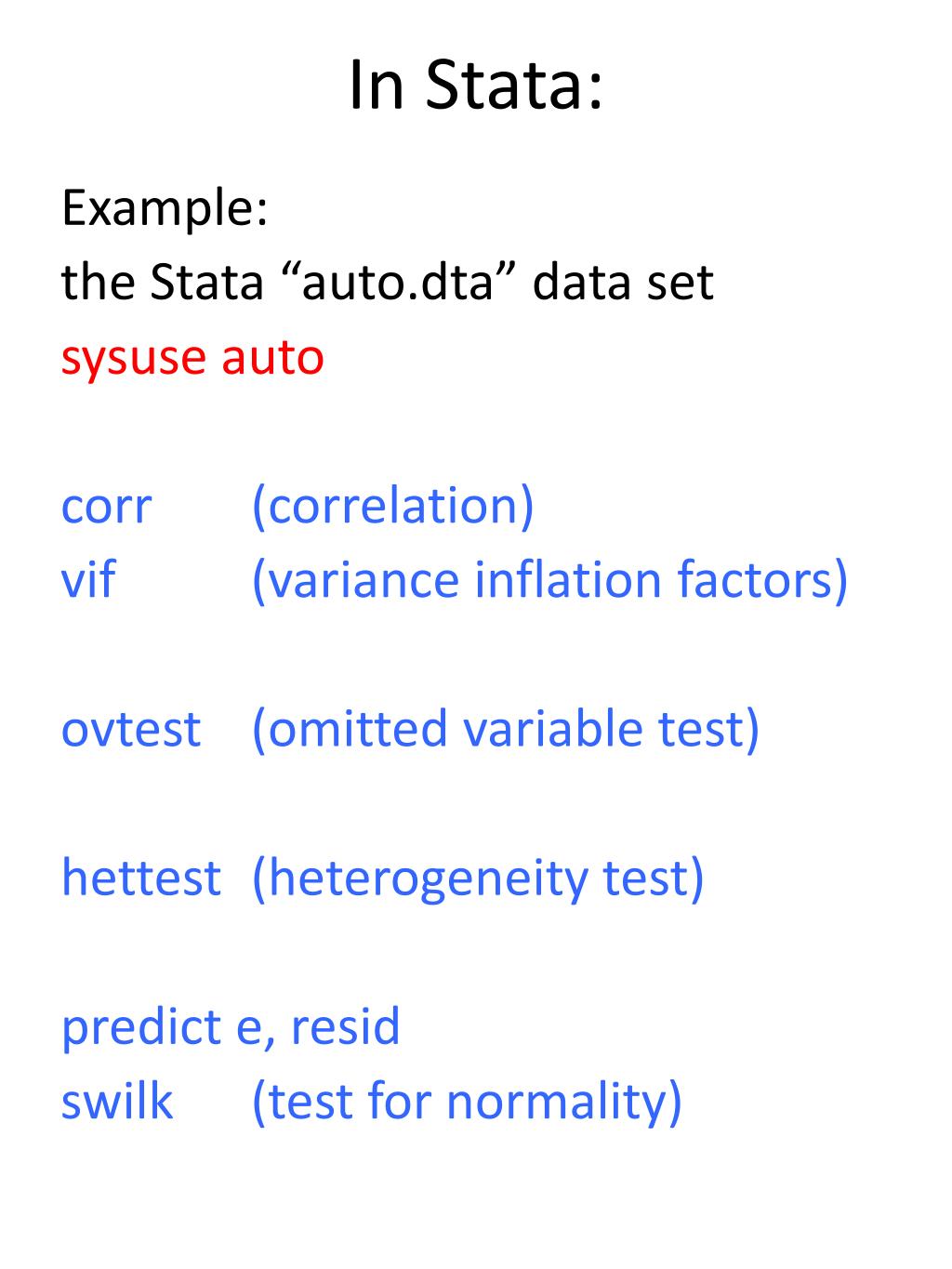Image resolution: width=952 pixels, height=1269 pixels.
Task: Click the word 'auto' in red command
Action: [x=272, y=359]
